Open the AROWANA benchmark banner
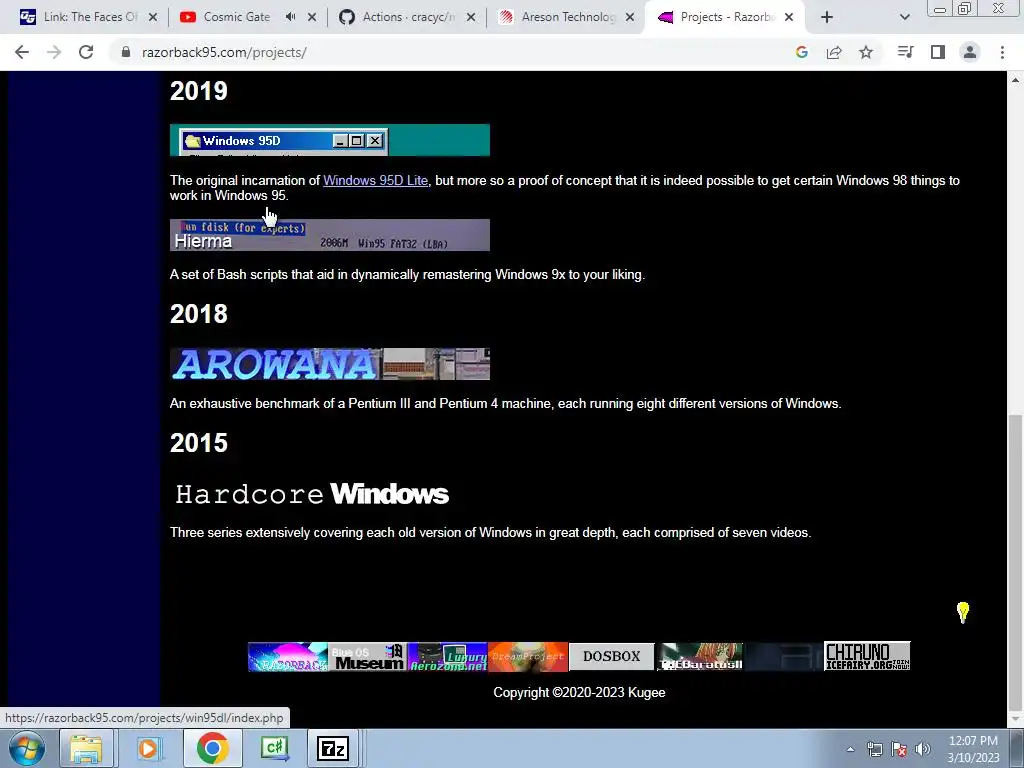Image resolution: width=1024 pixels, height=768 pixels. pos(330,364)
